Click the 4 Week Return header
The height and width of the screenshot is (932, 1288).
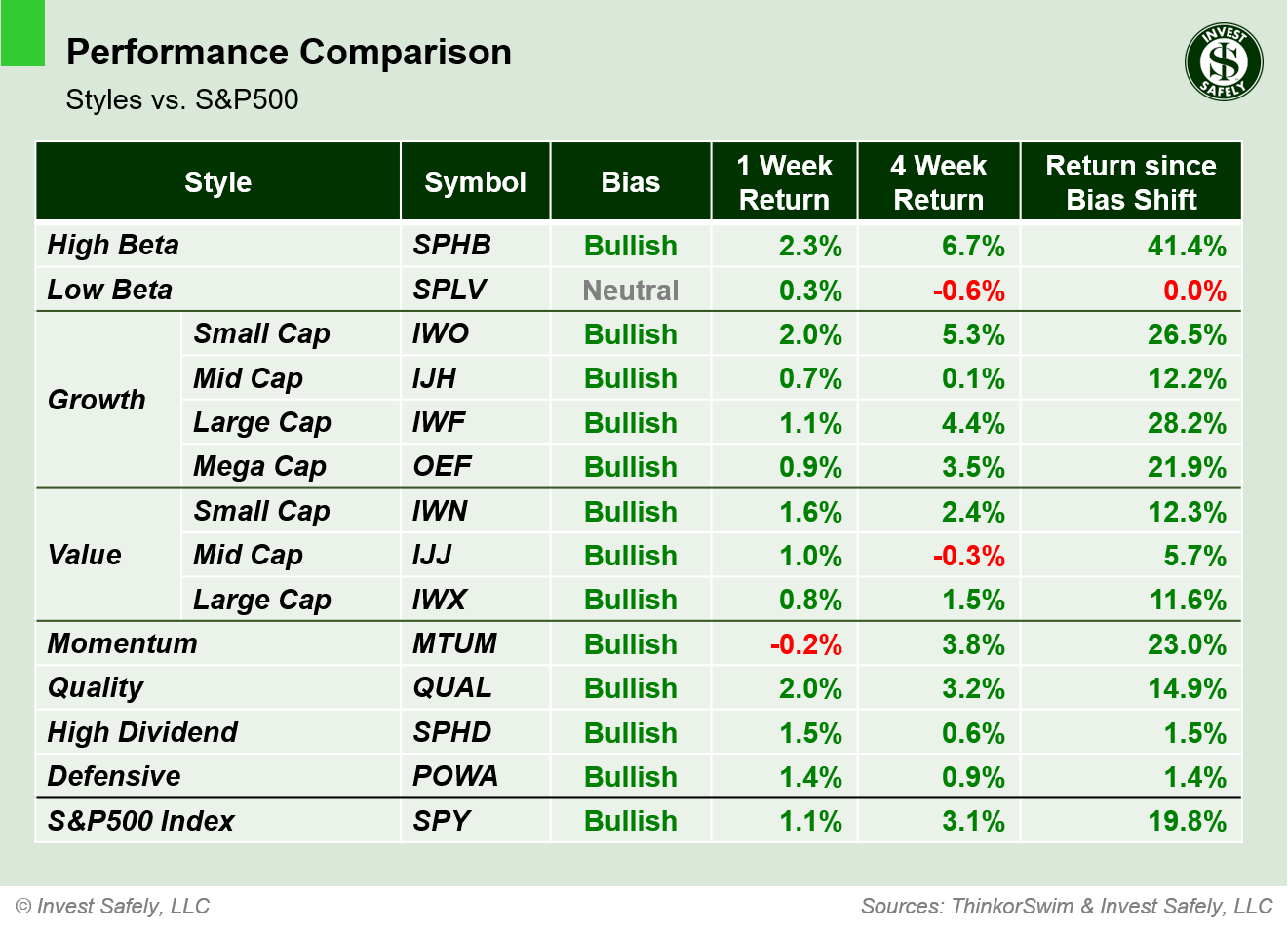[x=938, y=182]
